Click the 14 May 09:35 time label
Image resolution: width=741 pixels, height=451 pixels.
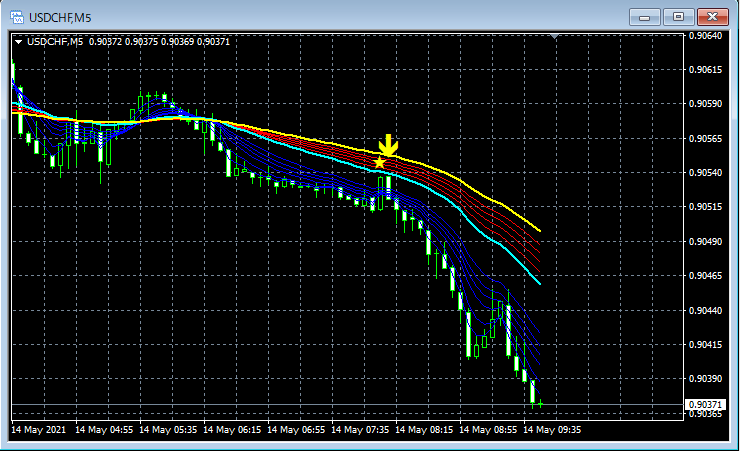pos(552,430)
